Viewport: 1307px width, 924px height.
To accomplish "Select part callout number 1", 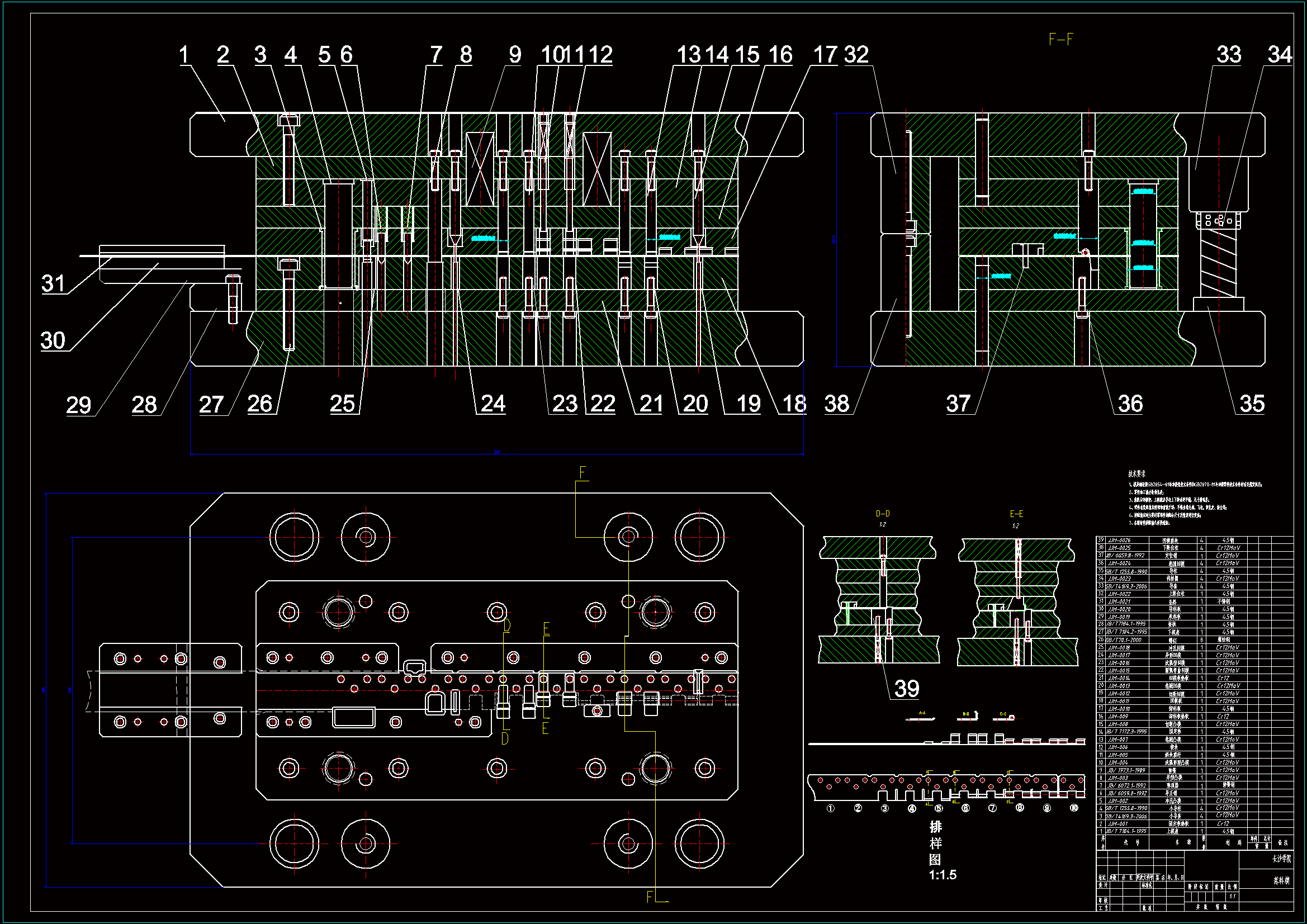I will 183,55.
